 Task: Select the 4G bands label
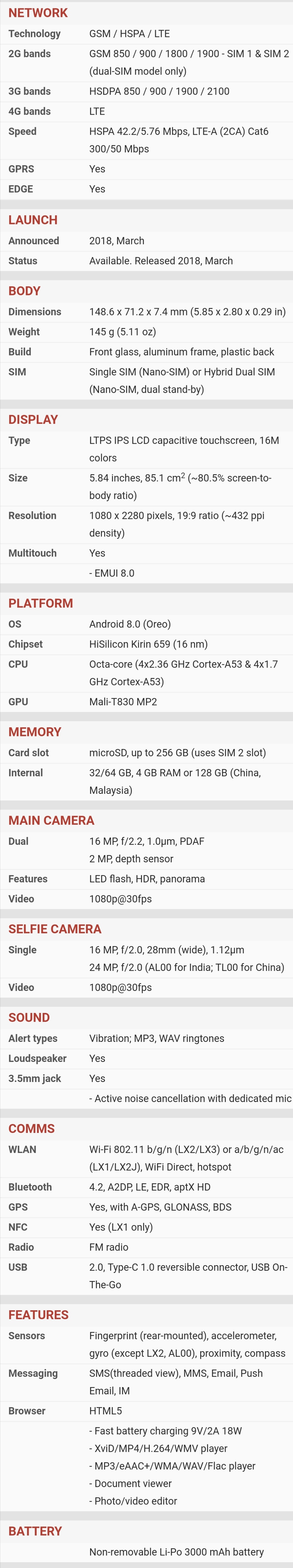tap(29, 111)
